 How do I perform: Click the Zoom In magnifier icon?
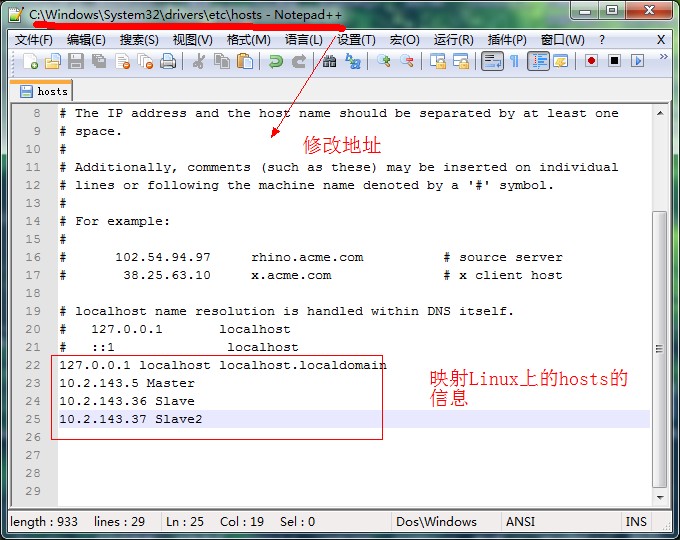tap(383, 61)
